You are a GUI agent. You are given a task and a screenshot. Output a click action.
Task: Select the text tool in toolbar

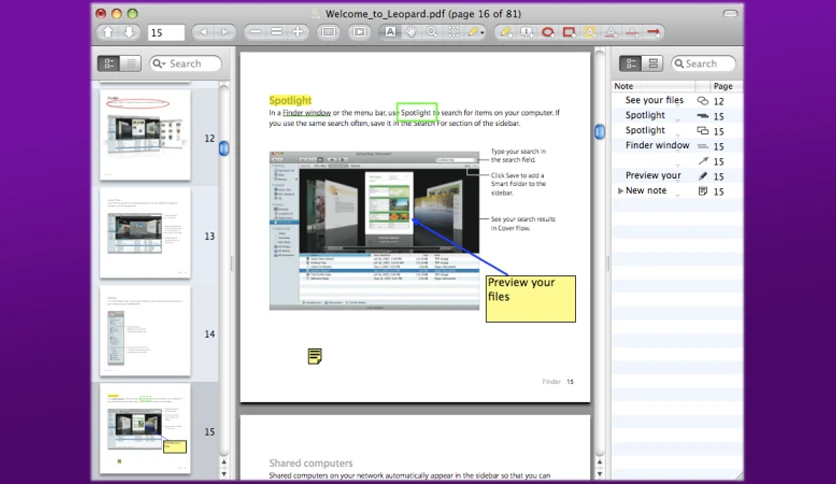[x=390, y=33]
